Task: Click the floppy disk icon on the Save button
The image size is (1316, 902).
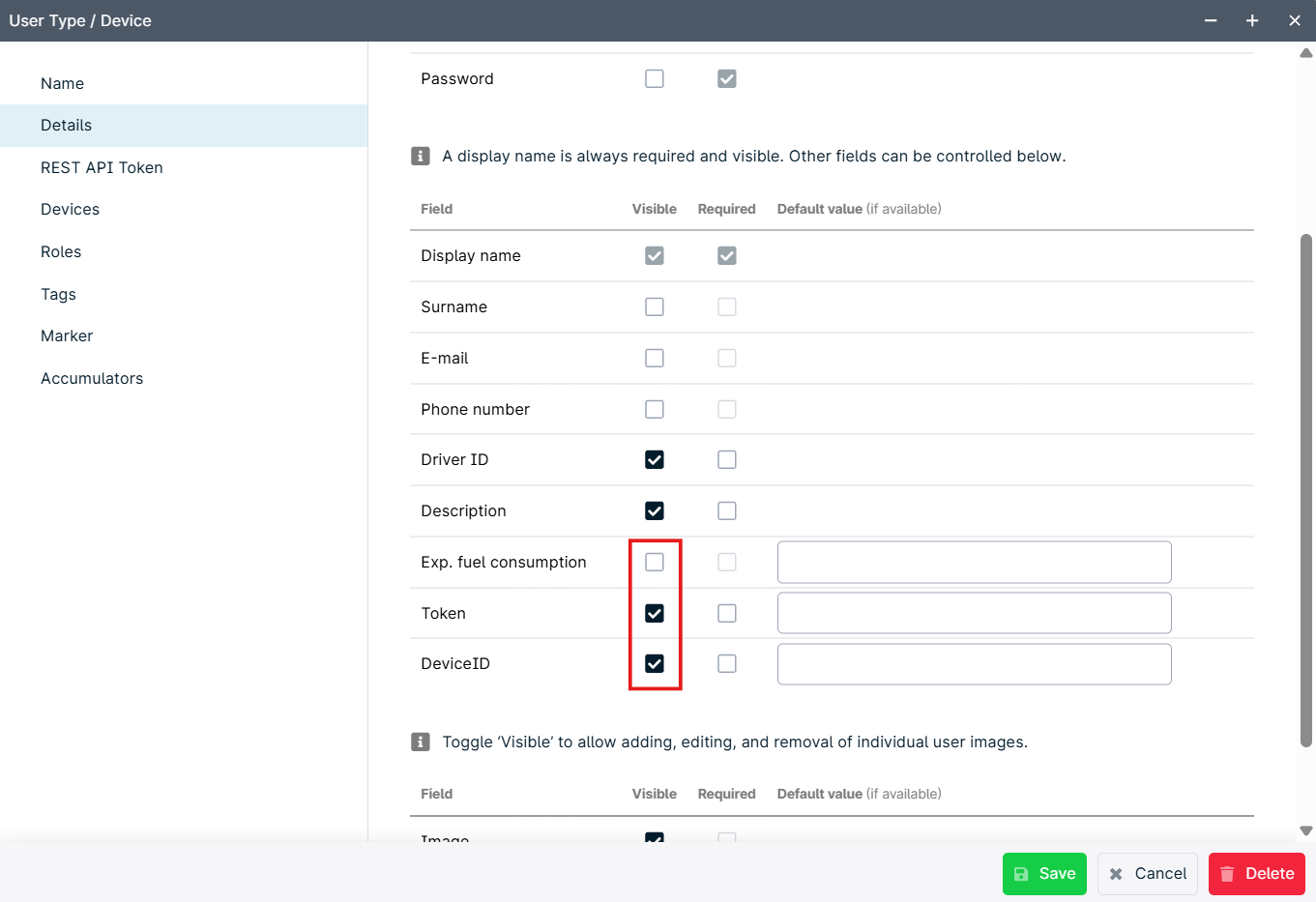Action: tap(1024, 873)
